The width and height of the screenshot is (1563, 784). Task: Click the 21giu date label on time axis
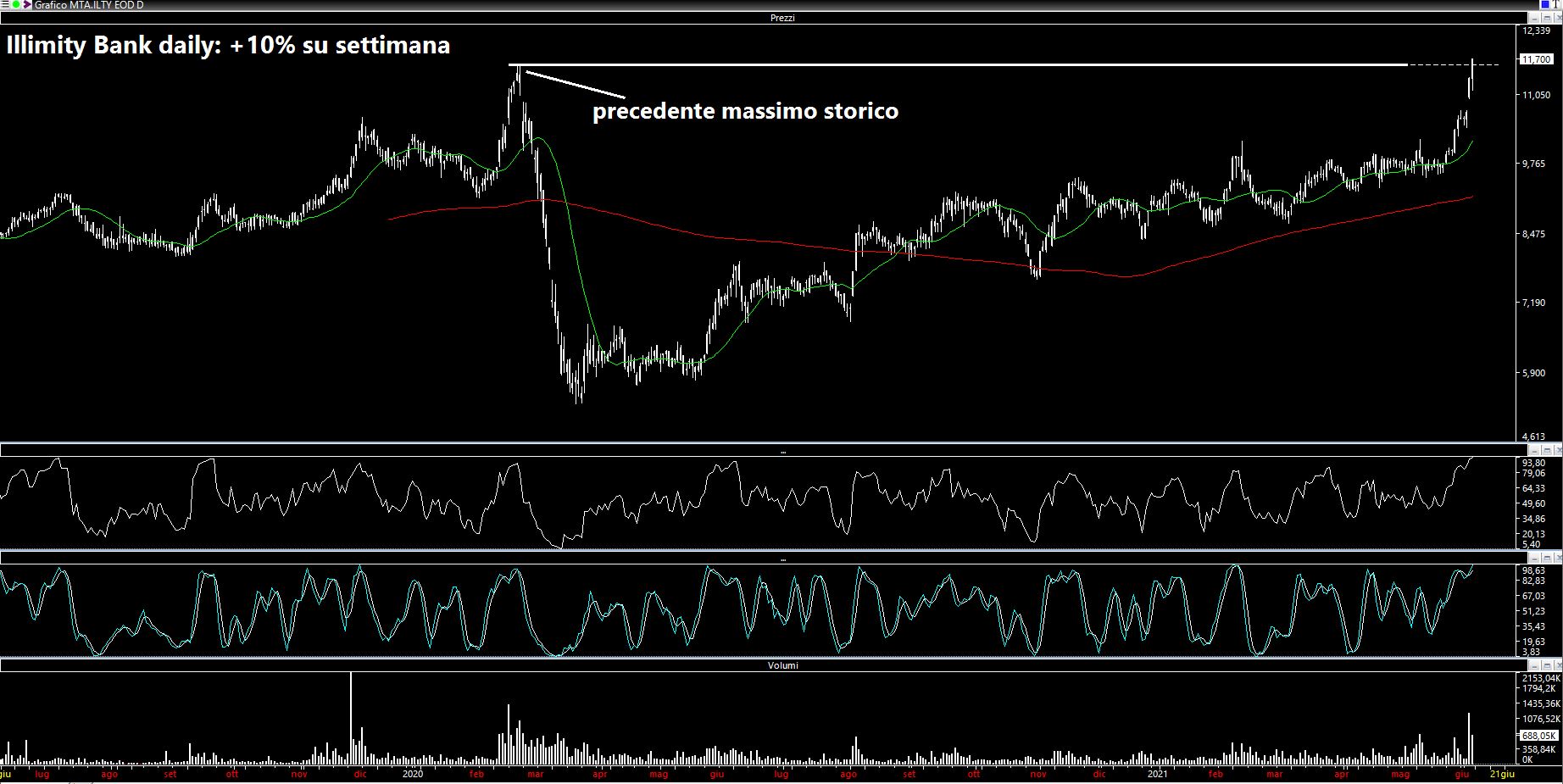pos(1502,774)
